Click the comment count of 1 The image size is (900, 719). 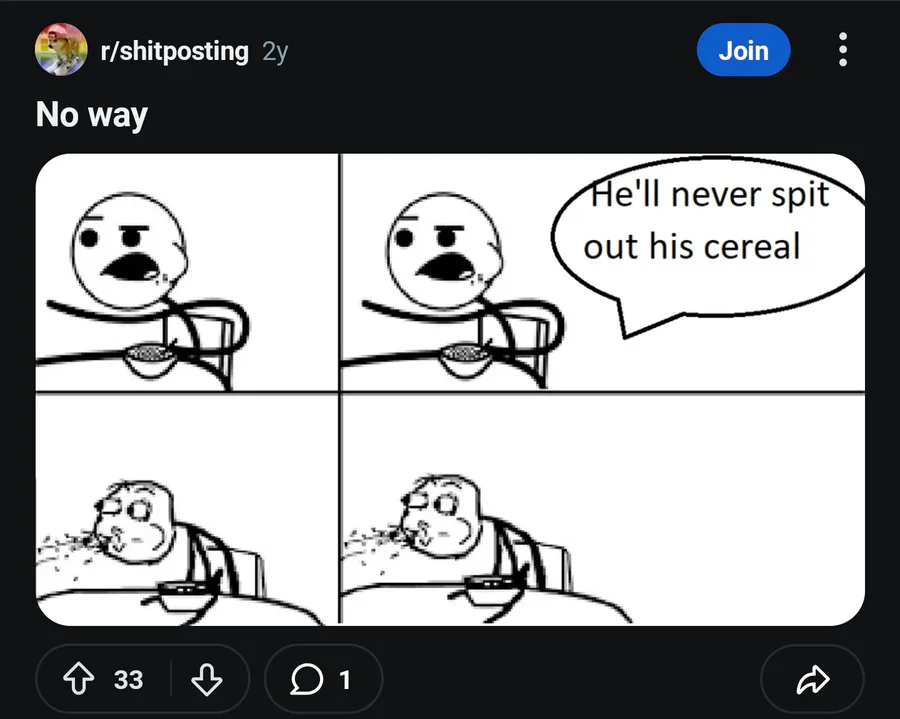[344, 680]
